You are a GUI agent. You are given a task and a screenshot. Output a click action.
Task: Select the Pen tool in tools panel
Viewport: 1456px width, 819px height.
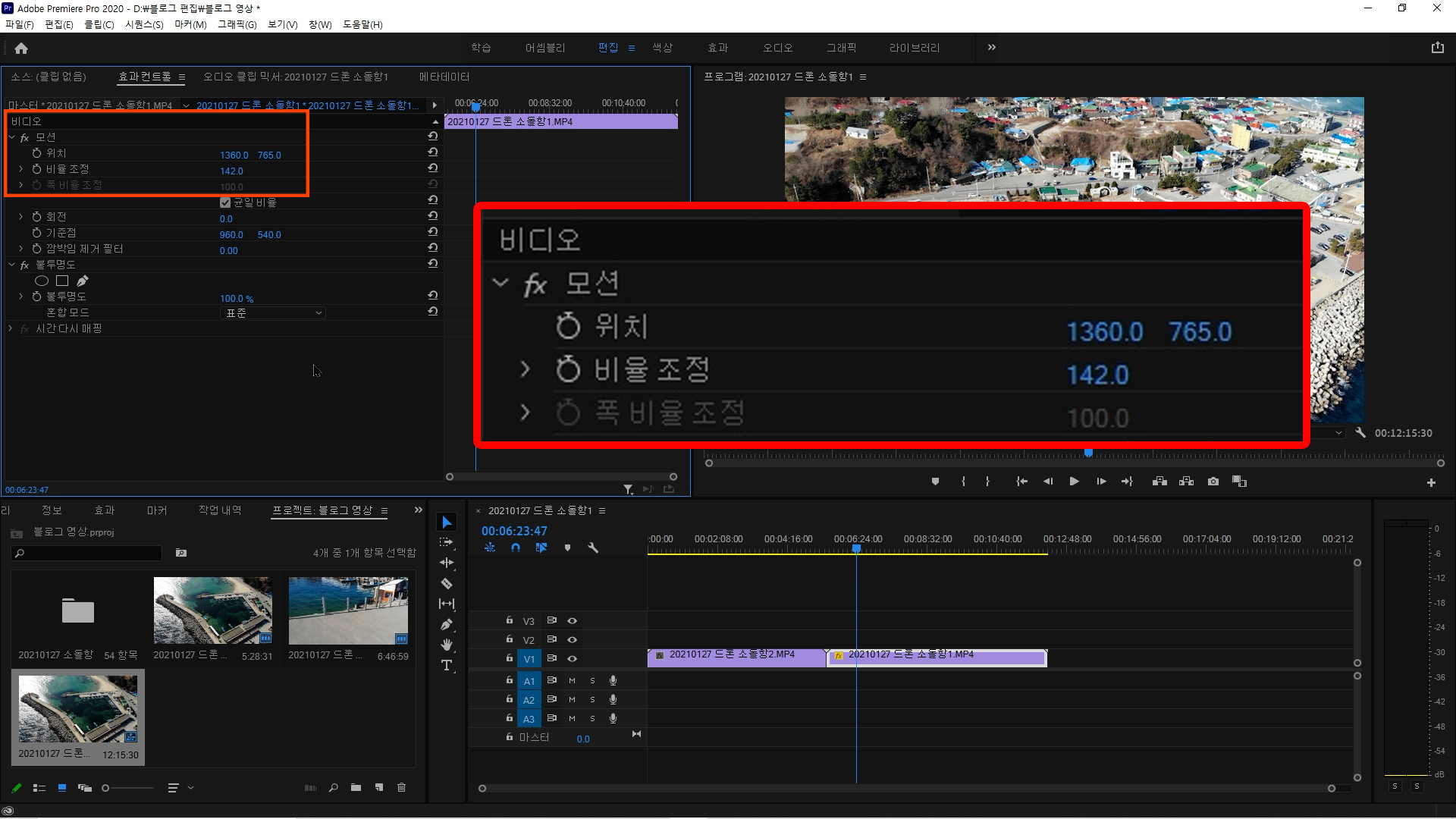447,624
